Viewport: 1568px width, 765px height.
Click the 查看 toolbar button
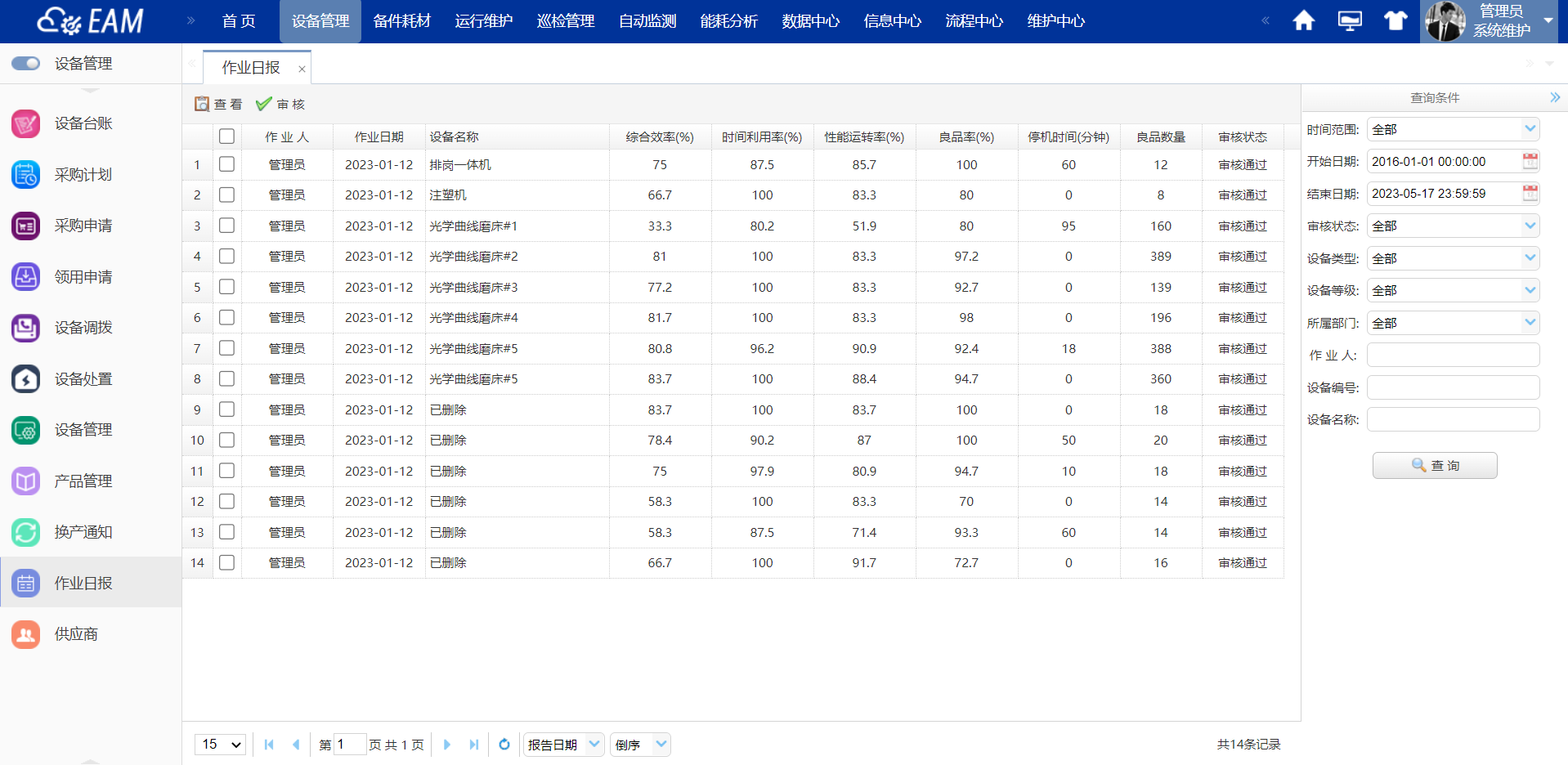tap(218, 104)
